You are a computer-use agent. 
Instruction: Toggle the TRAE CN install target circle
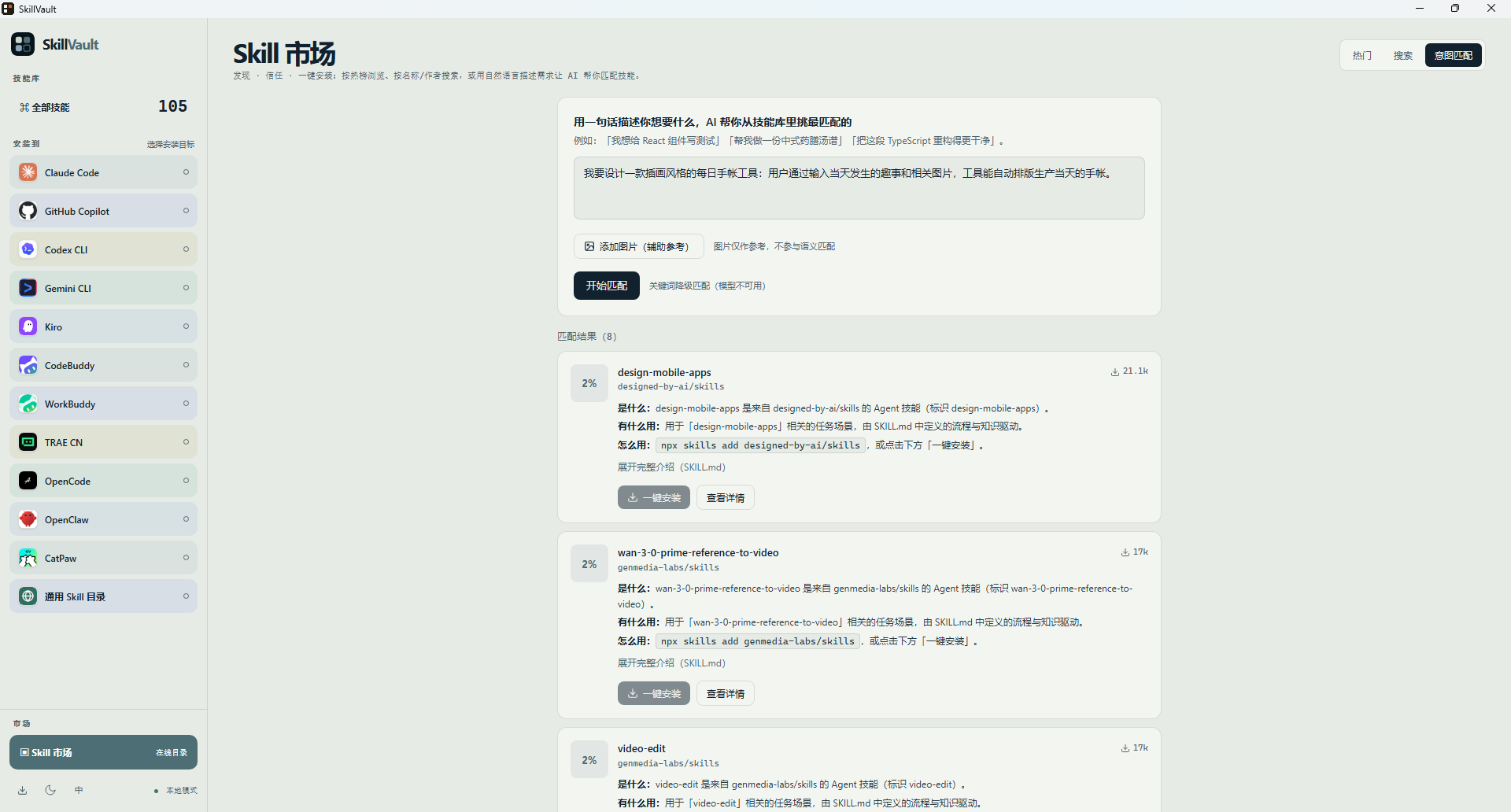click(187, 442)
